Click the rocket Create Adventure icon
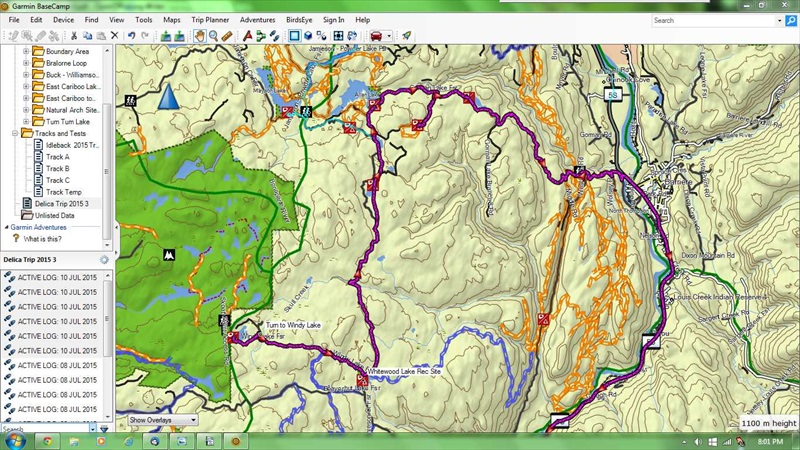800x450 pixels. [407, 36]
